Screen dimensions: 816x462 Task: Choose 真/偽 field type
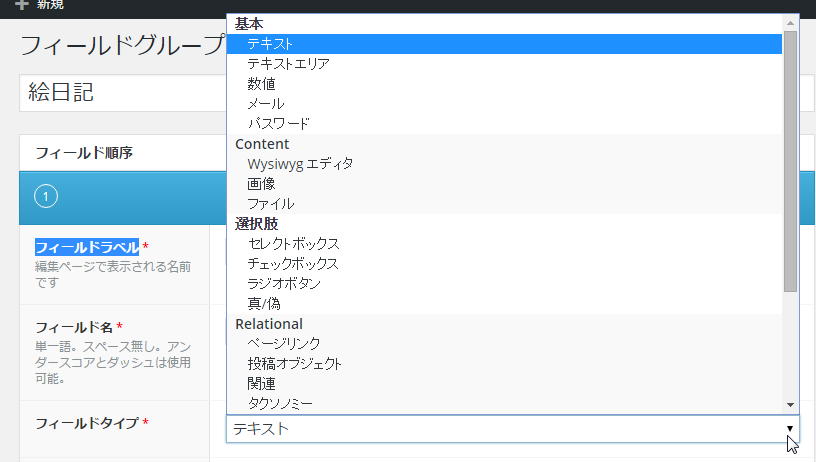pyautogui.click(x=504, y=304)
